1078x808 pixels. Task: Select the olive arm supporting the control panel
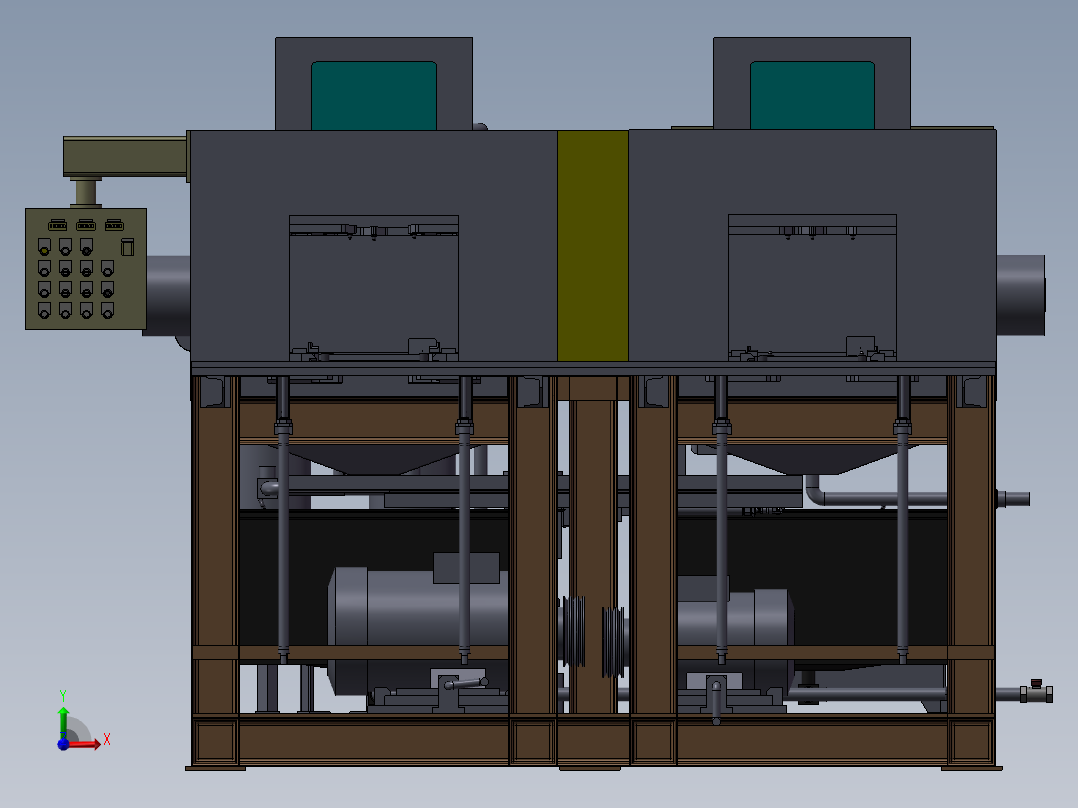tap(125, 157)
